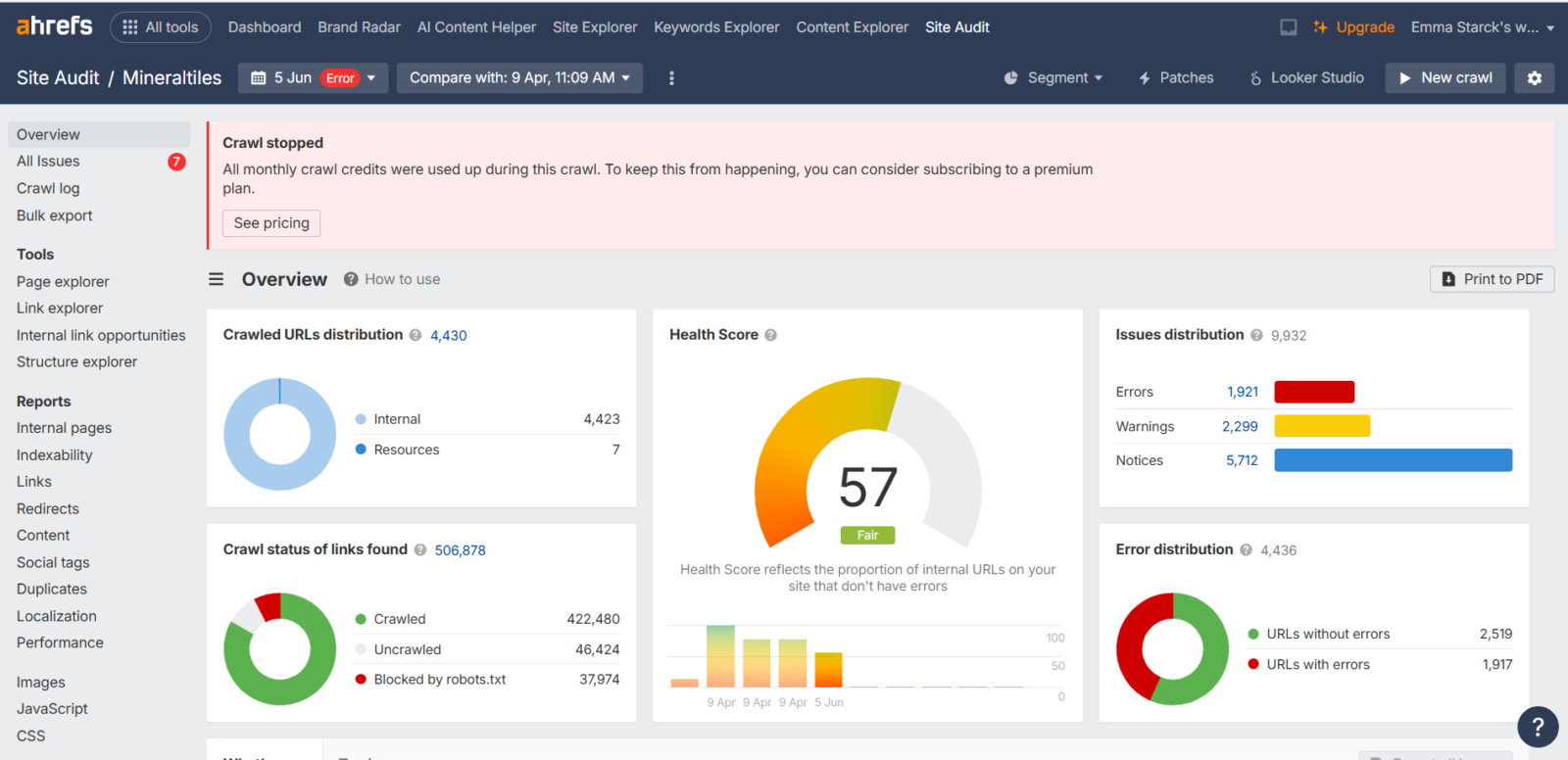Click the Error distribution donut chart

1172,648
